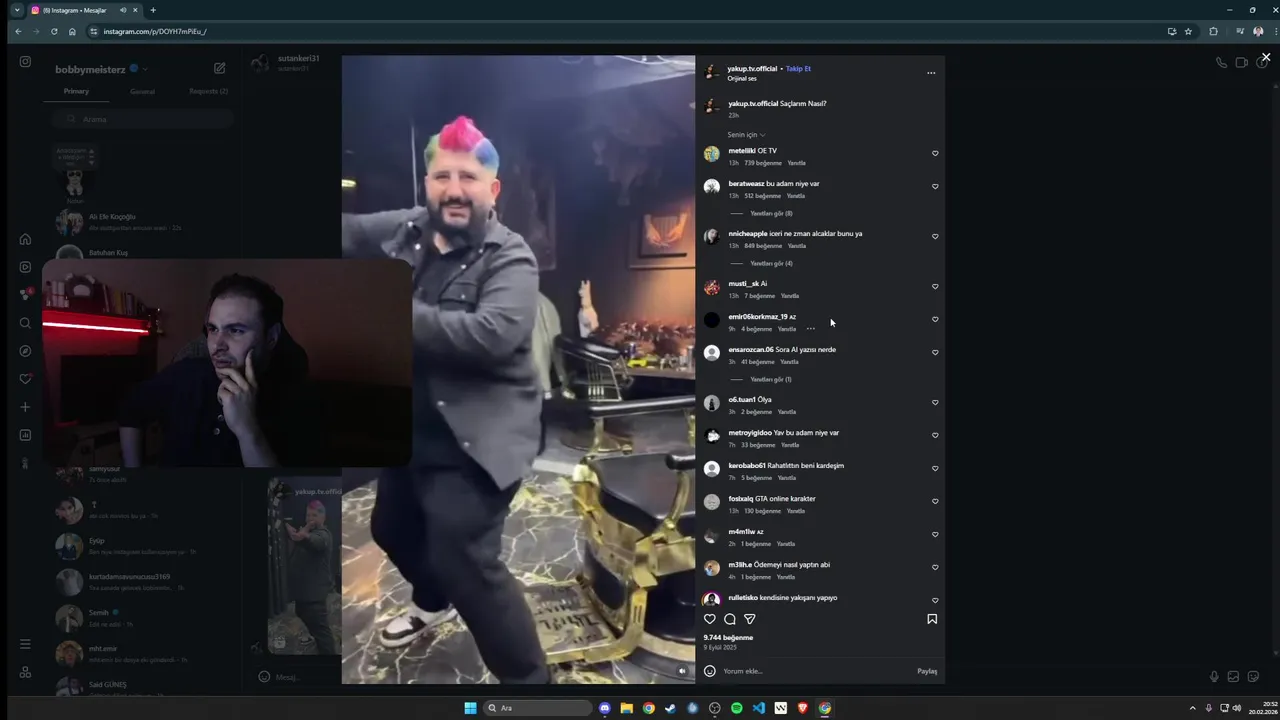The height and width of the screenshot is (720, 1280).
Task: Reply to metelilki via Yanıtla
Action: [796, 163]
